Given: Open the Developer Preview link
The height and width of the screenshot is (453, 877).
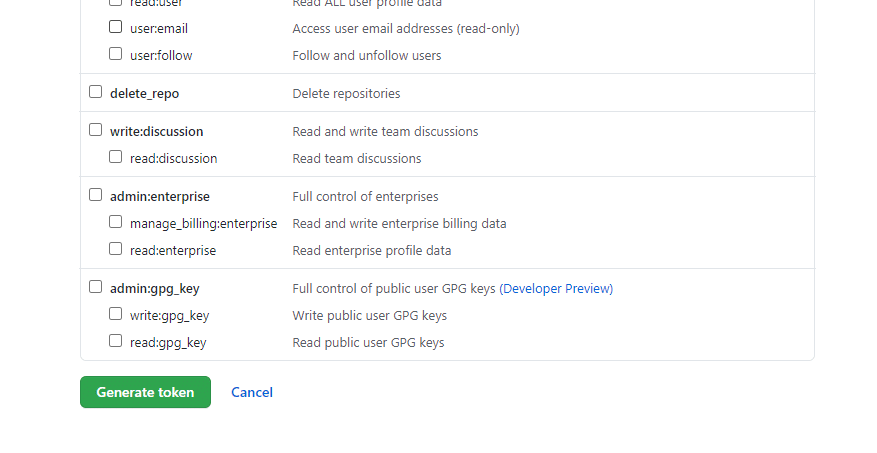Looking at the screenshot, I should 556,289.
